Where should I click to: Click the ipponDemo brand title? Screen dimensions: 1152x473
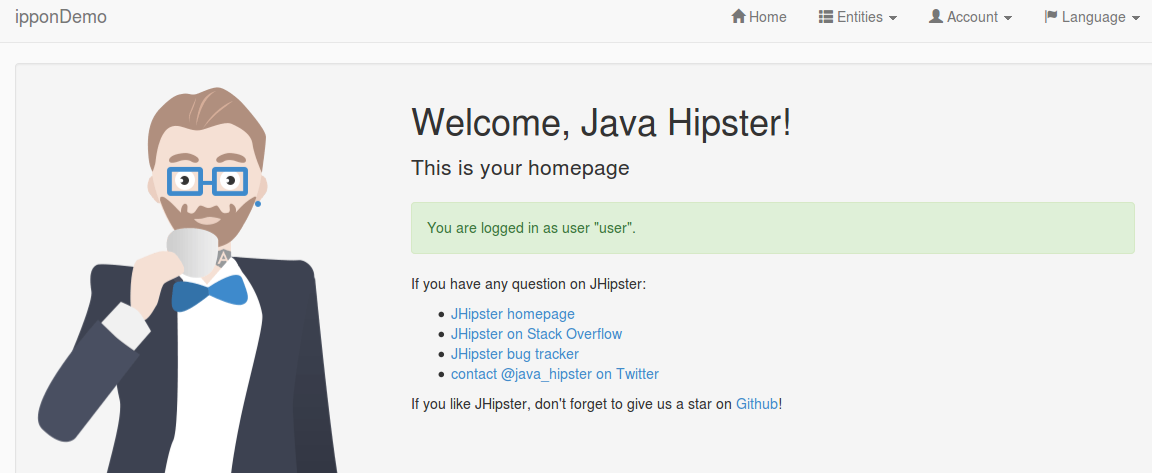(61, 17)
